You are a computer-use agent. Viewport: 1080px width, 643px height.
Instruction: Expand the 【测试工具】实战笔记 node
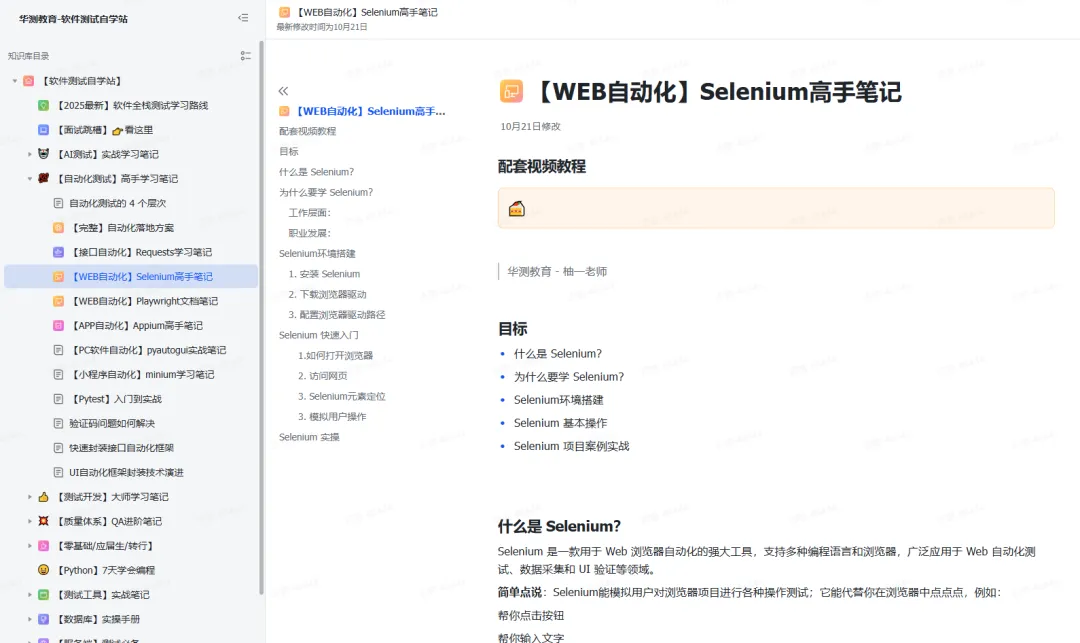click(30, 594)
